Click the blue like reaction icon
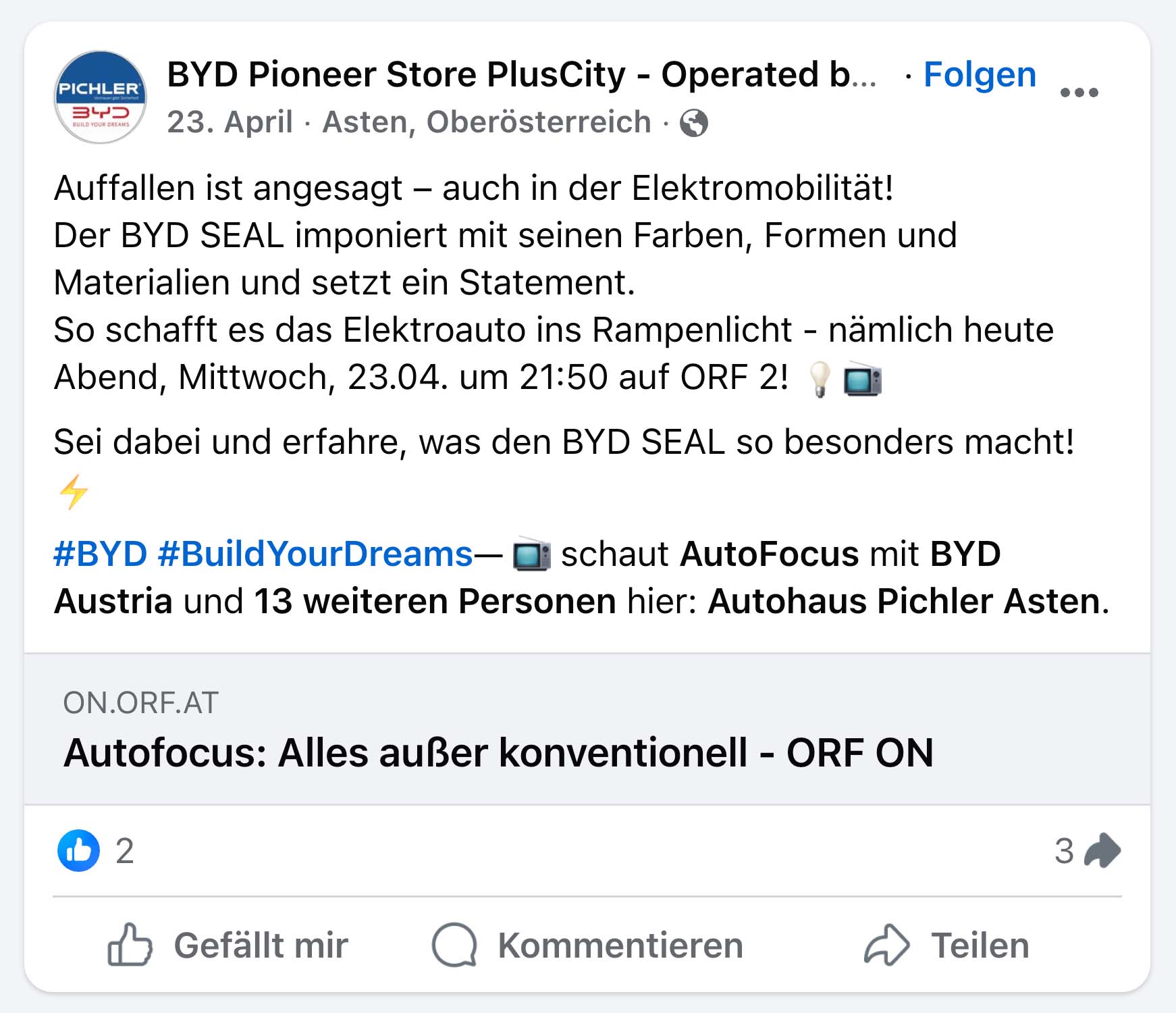 point(79,850)
